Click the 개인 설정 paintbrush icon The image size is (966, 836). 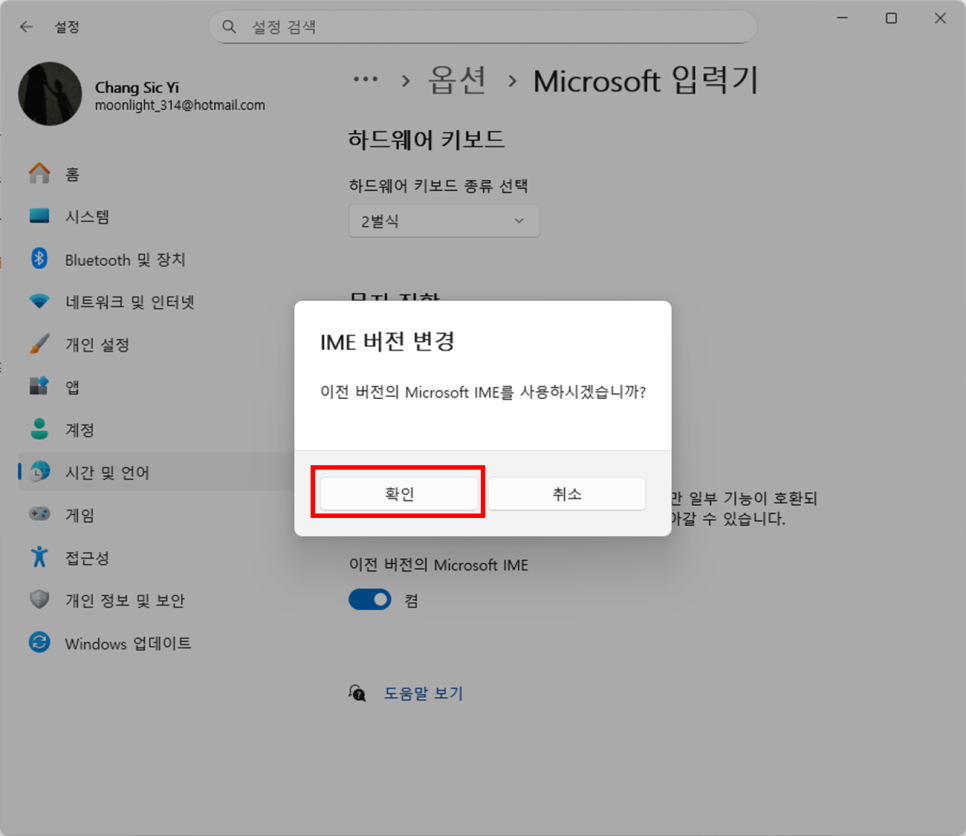click(39, 344)
